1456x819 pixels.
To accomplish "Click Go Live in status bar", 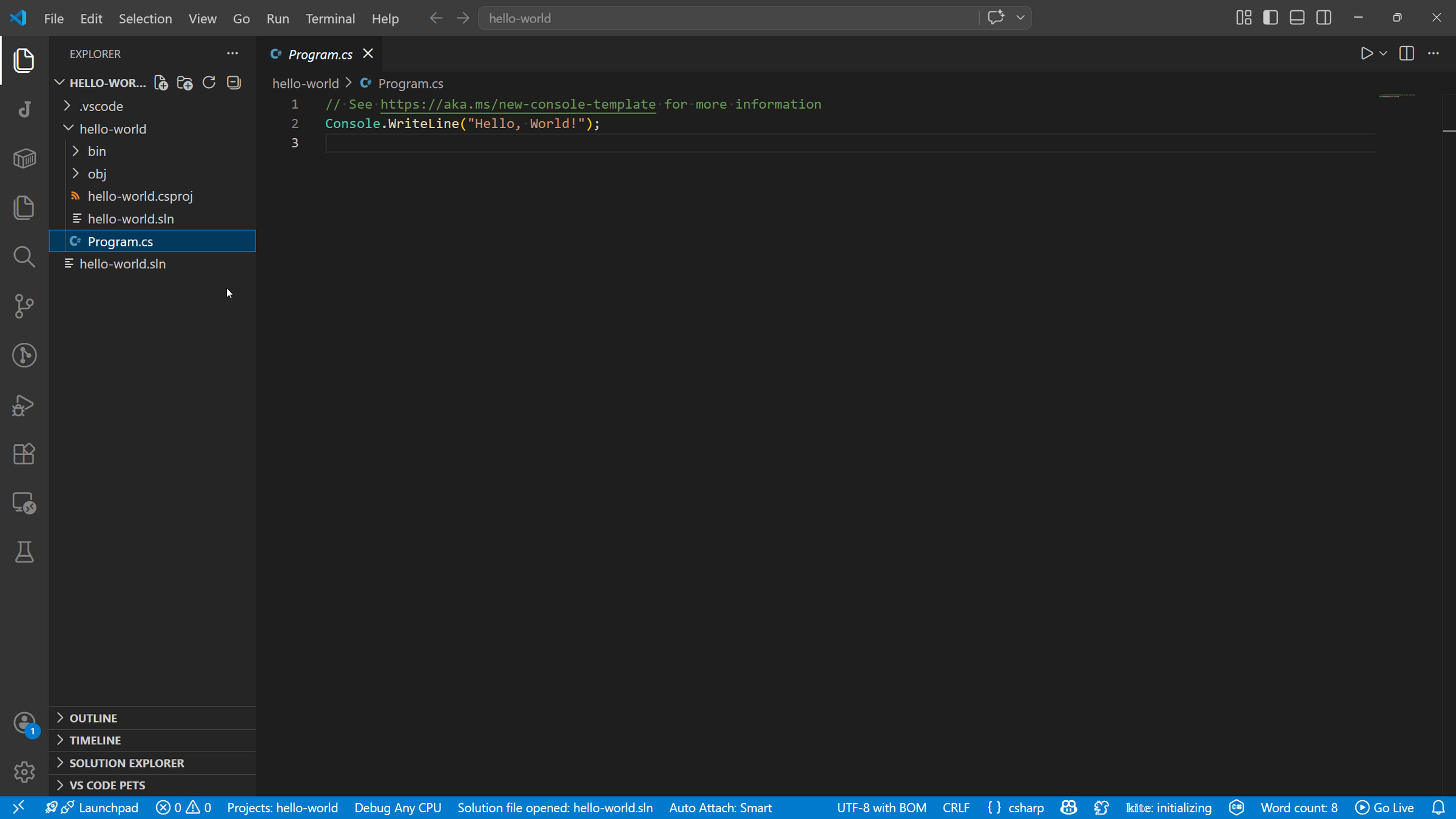I will [x=1384, y=807].
